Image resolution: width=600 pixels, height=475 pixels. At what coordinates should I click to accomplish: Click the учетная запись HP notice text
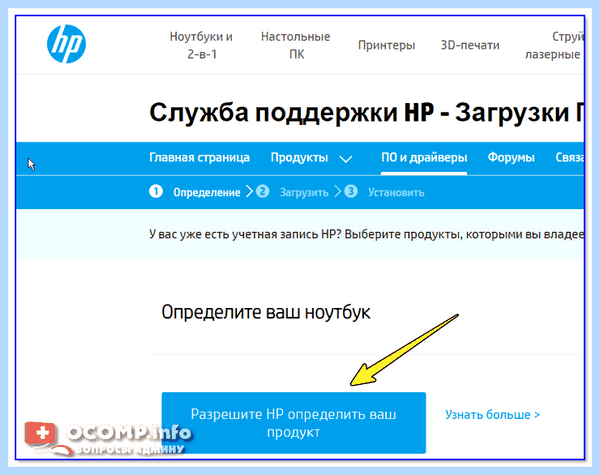coord(367,234)
